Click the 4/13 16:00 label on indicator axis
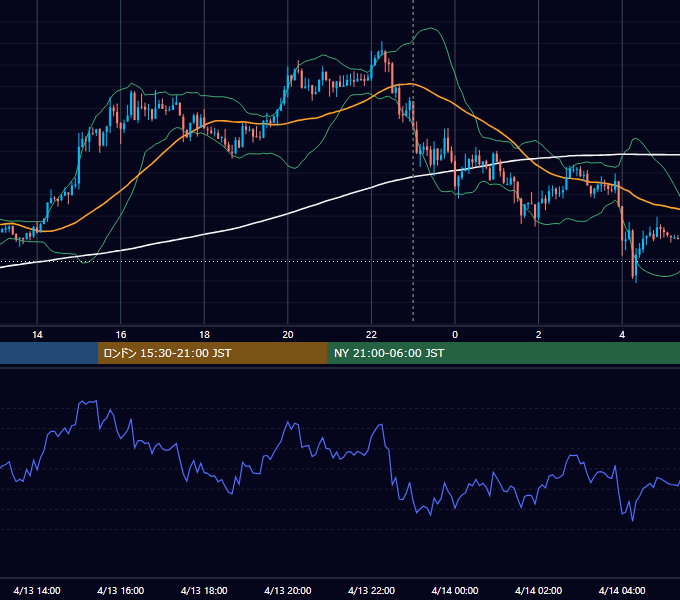Viewport: 680px width, 600px height. (121, 590)
